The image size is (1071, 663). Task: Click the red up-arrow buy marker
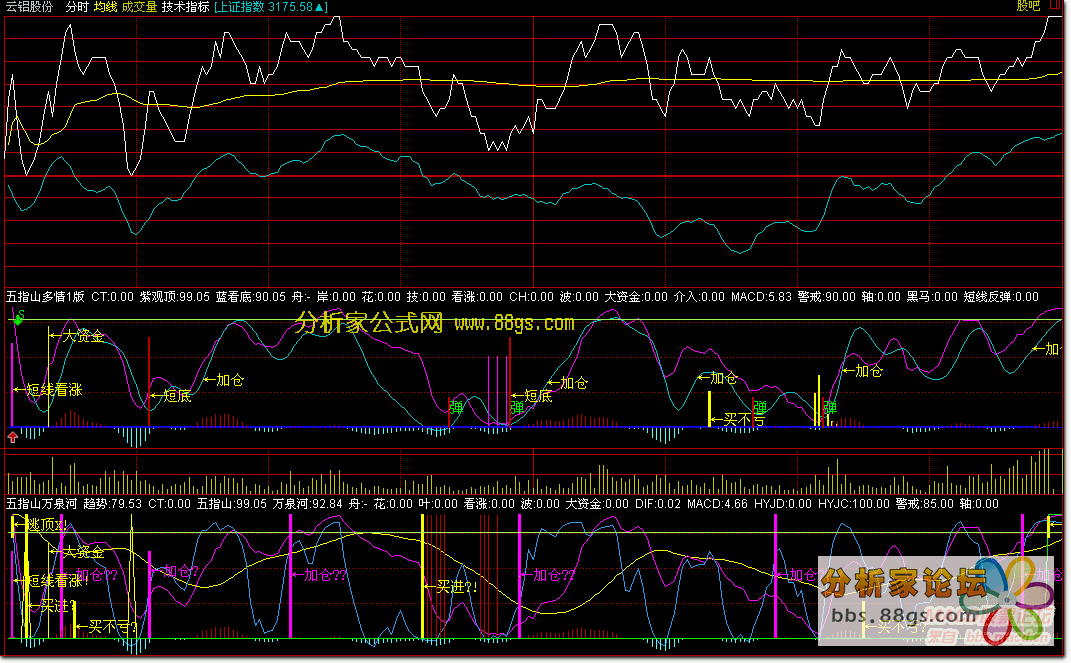[x=13, y=437]
